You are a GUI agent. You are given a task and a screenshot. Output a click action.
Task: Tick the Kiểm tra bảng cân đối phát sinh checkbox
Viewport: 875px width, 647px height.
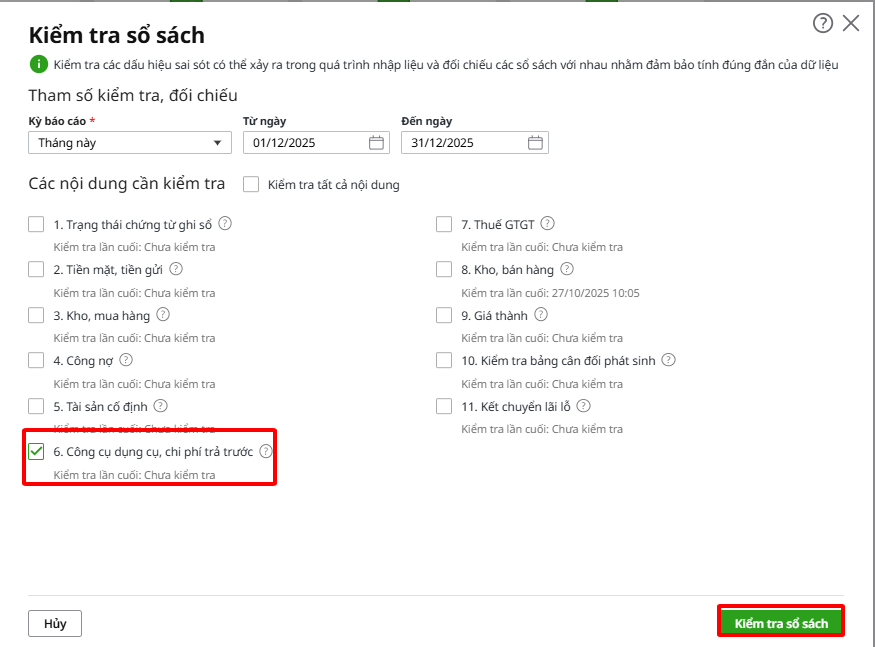(444, 360)
